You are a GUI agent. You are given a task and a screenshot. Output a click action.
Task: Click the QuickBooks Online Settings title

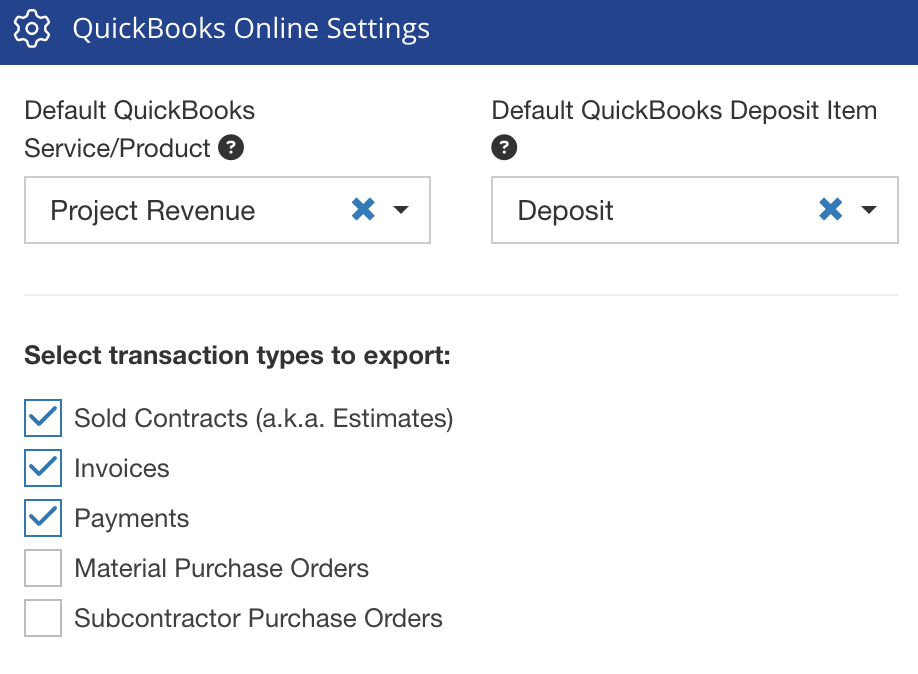tap(251, 29)
